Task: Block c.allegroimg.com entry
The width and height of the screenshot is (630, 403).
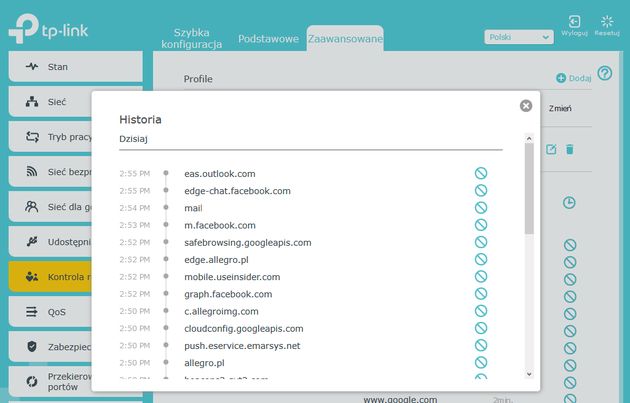Action: (481, 311)
